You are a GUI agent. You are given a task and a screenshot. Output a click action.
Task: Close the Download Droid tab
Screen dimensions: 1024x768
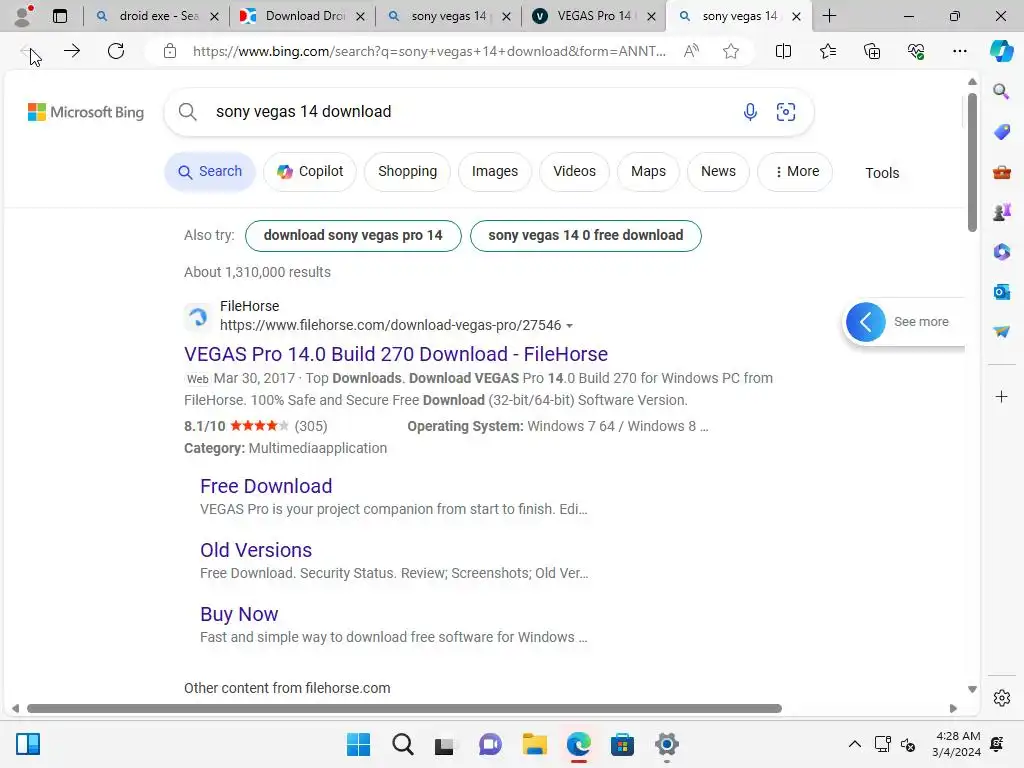click(x=360, y=17)
